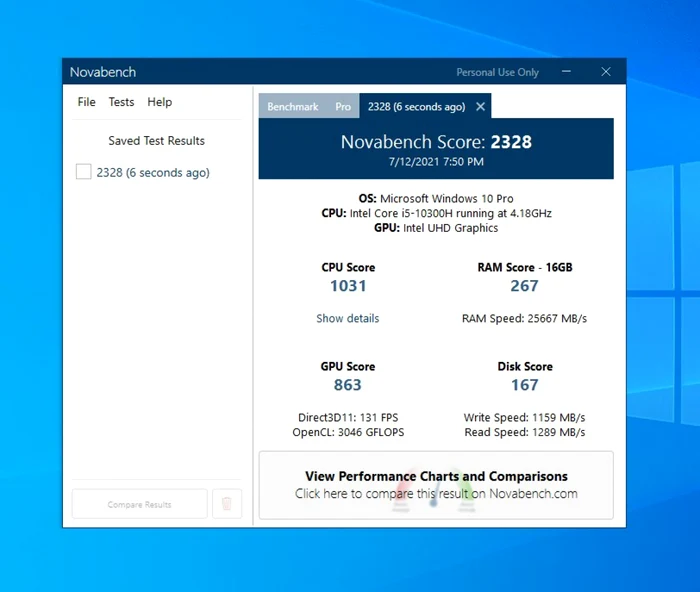The width and height of the screenshot is (700, 592).
Task: Click the Personal Use Only label
Action: (x=497, y=72)
